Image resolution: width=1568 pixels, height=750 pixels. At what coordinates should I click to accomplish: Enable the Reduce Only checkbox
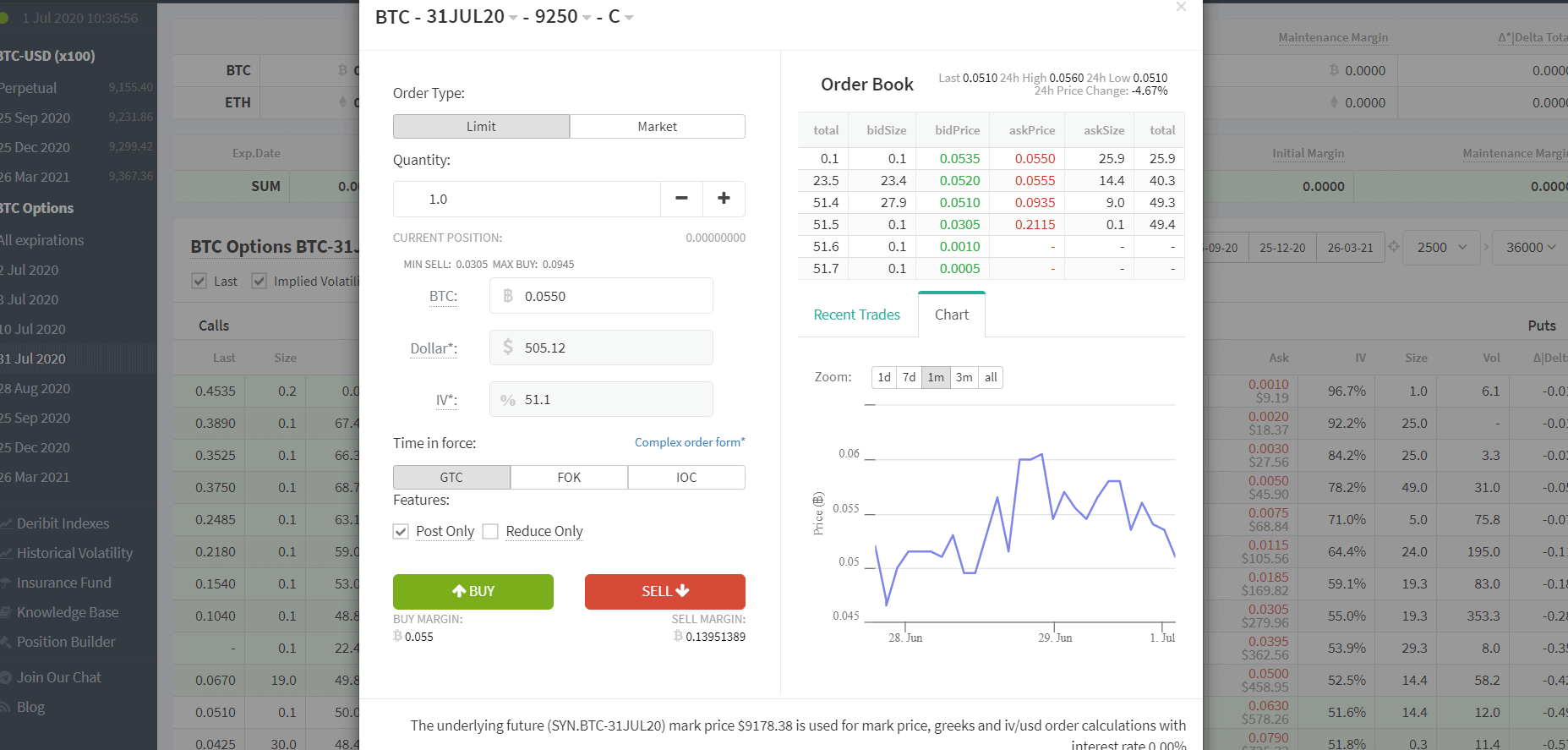[490, 532]
